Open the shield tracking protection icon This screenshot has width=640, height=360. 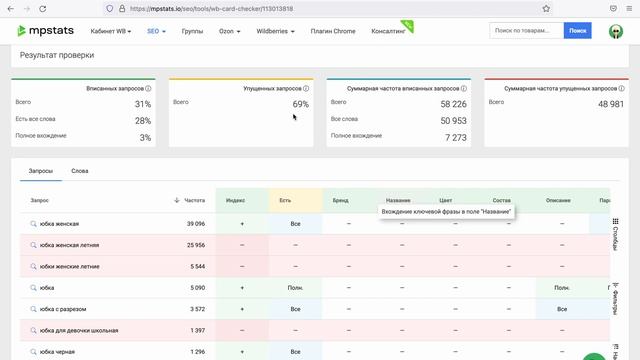(109, 9)
